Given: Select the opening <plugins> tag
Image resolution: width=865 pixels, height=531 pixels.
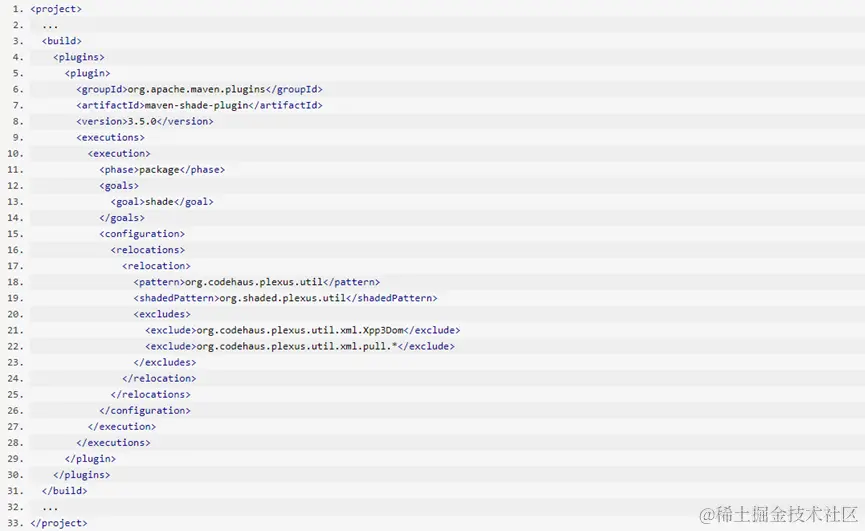Looking at the screenshot, I should tap(79, 57).
